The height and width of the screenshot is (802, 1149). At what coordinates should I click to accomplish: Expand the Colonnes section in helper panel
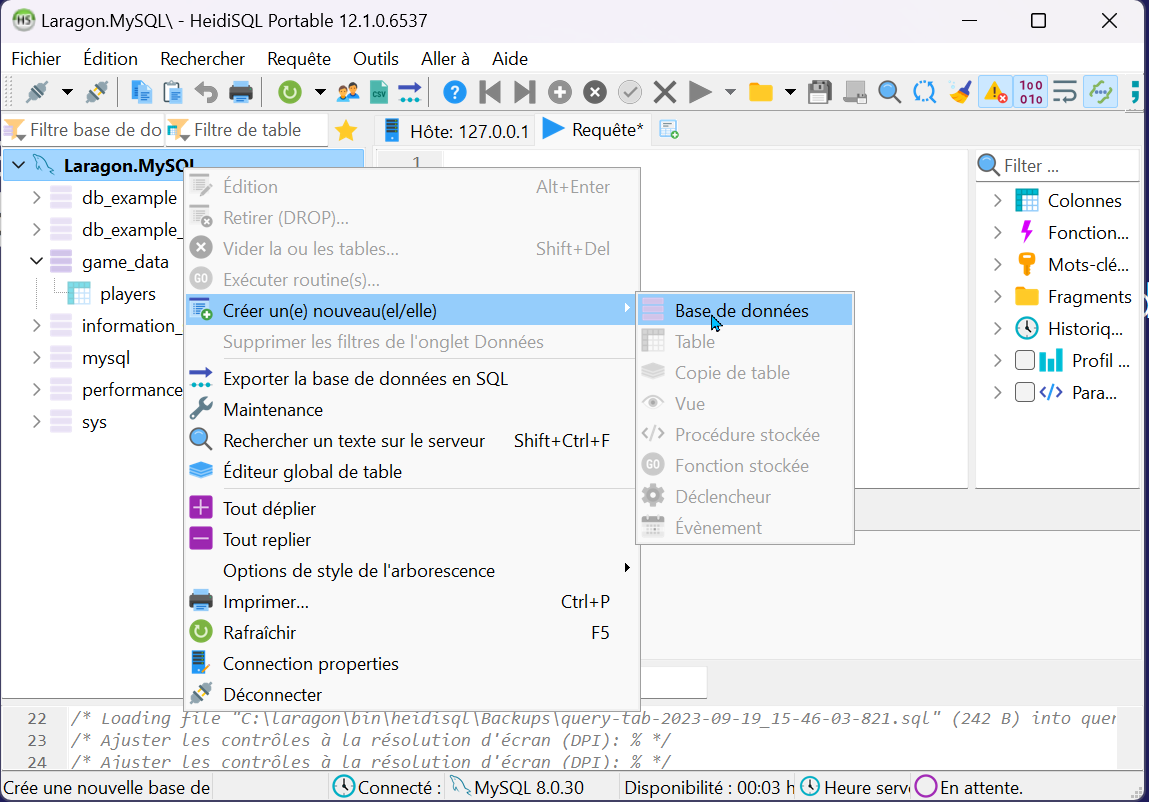[997, 201]
